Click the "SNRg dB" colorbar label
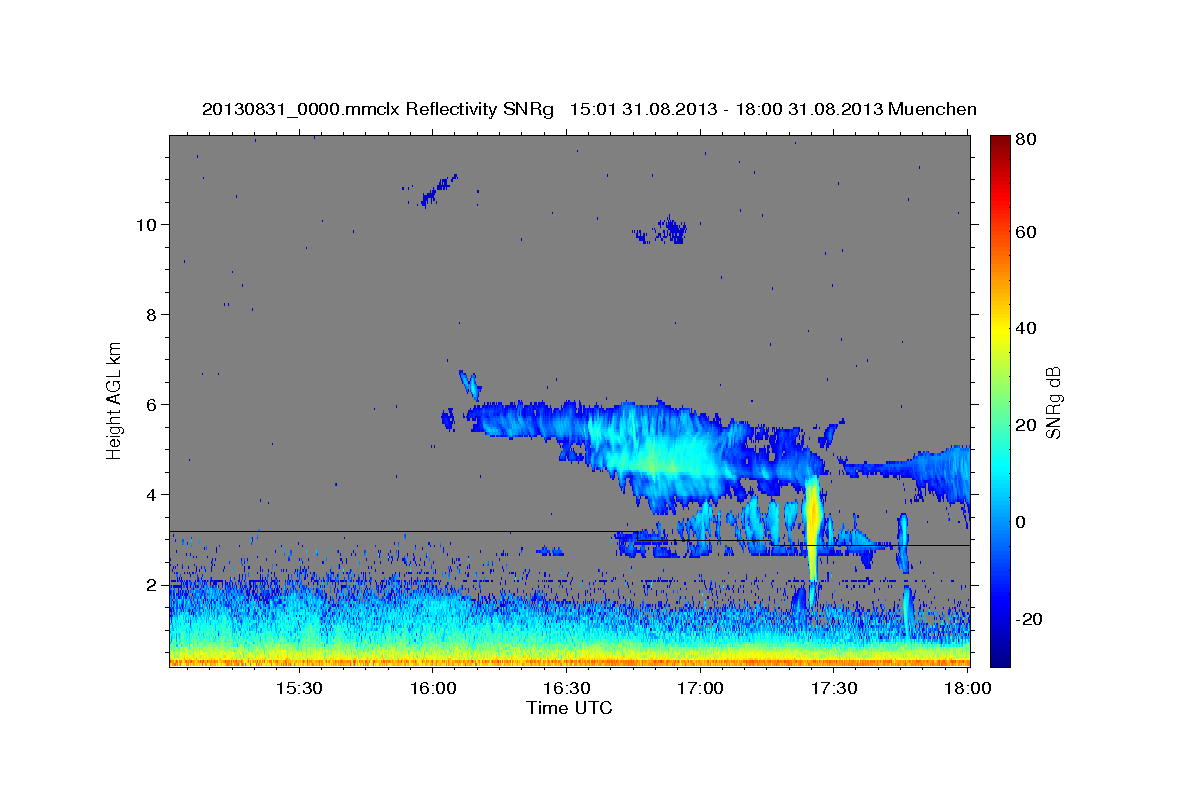The image size is (1200, 800). [1052, 401]
